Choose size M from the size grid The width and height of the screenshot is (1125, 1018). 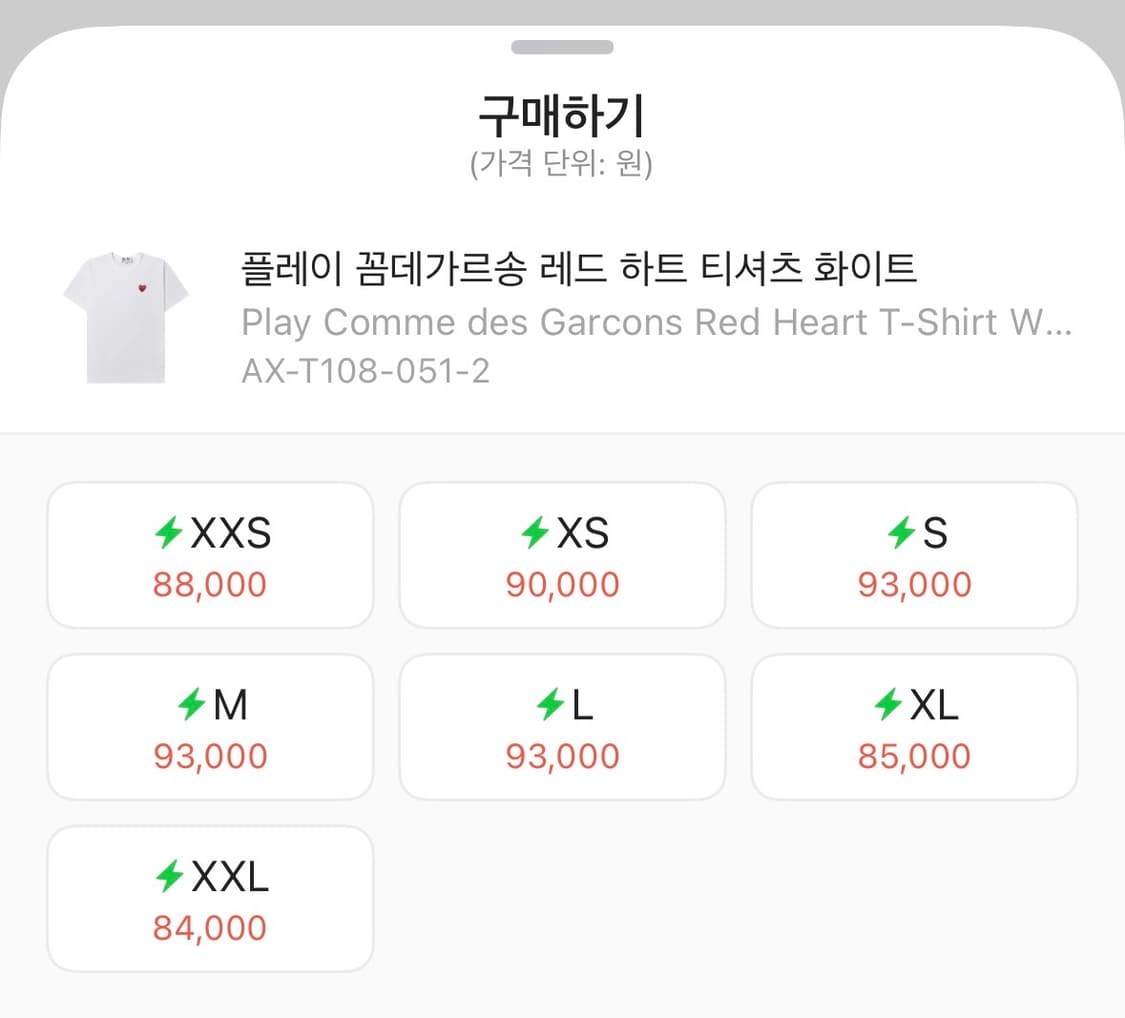pos(210,726)
